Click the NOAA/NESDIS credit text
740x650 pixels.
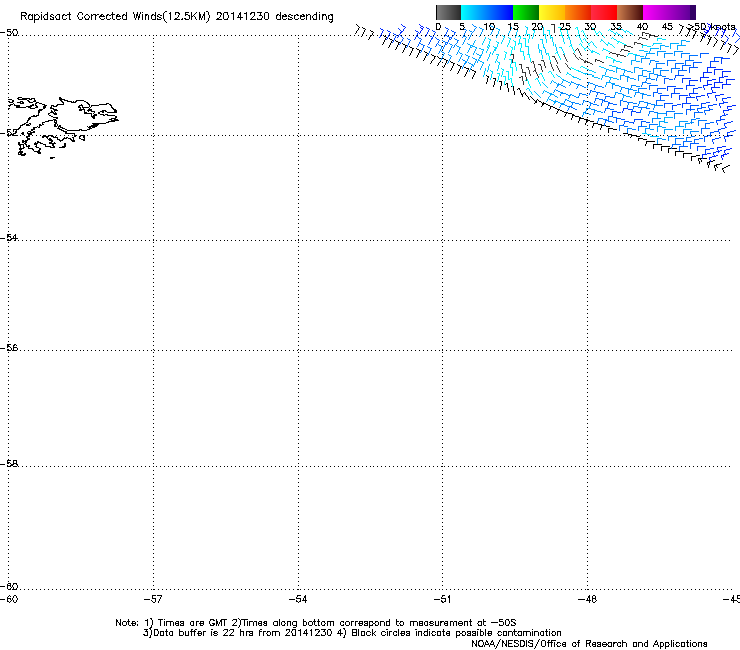[589, 644]
